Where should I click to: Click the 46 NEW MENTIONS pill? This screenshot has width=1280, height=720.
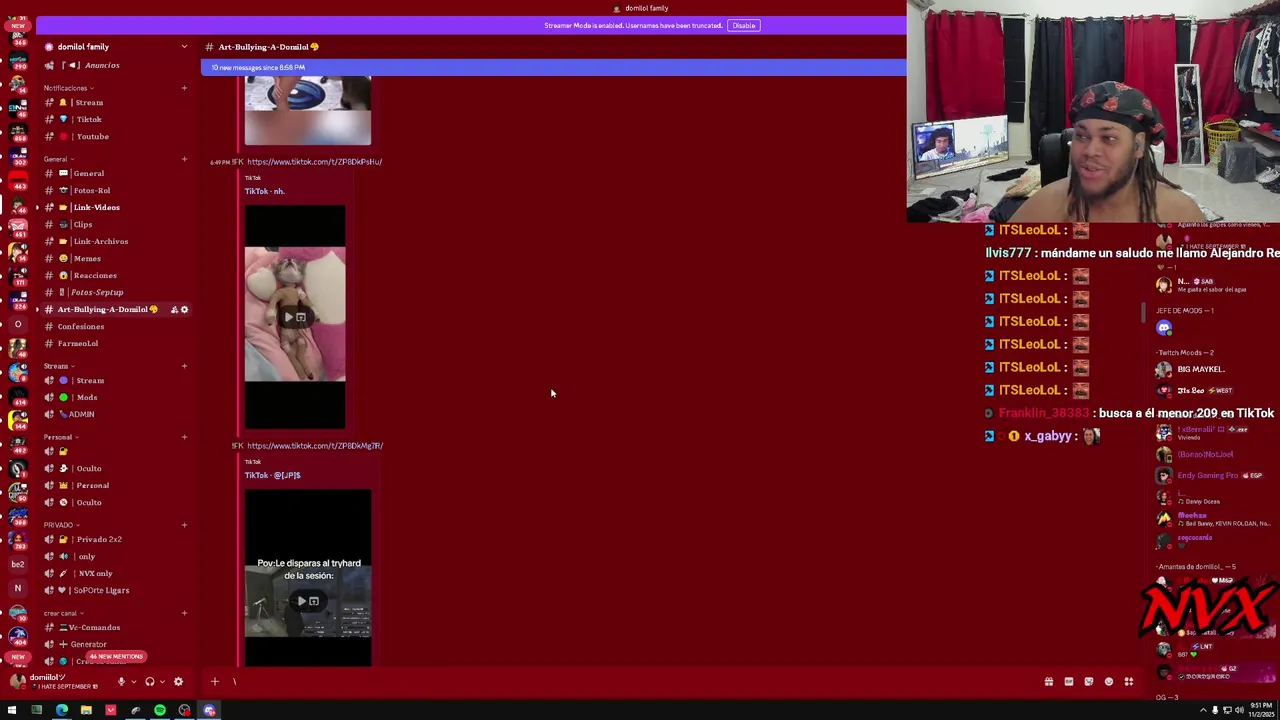click(x=116, y=656)
